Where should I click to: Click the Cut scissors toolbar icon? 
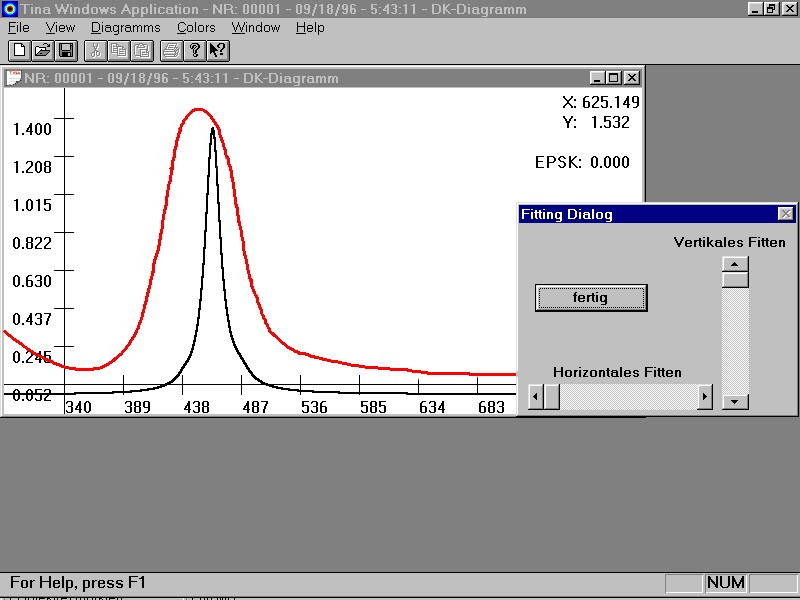[x=95, y=50]
